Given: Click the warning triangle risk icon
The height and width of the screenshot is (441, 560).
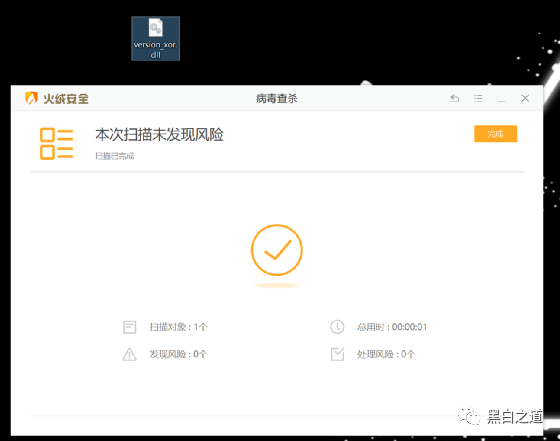Looking at the screenshot, I should pos(129,354).
